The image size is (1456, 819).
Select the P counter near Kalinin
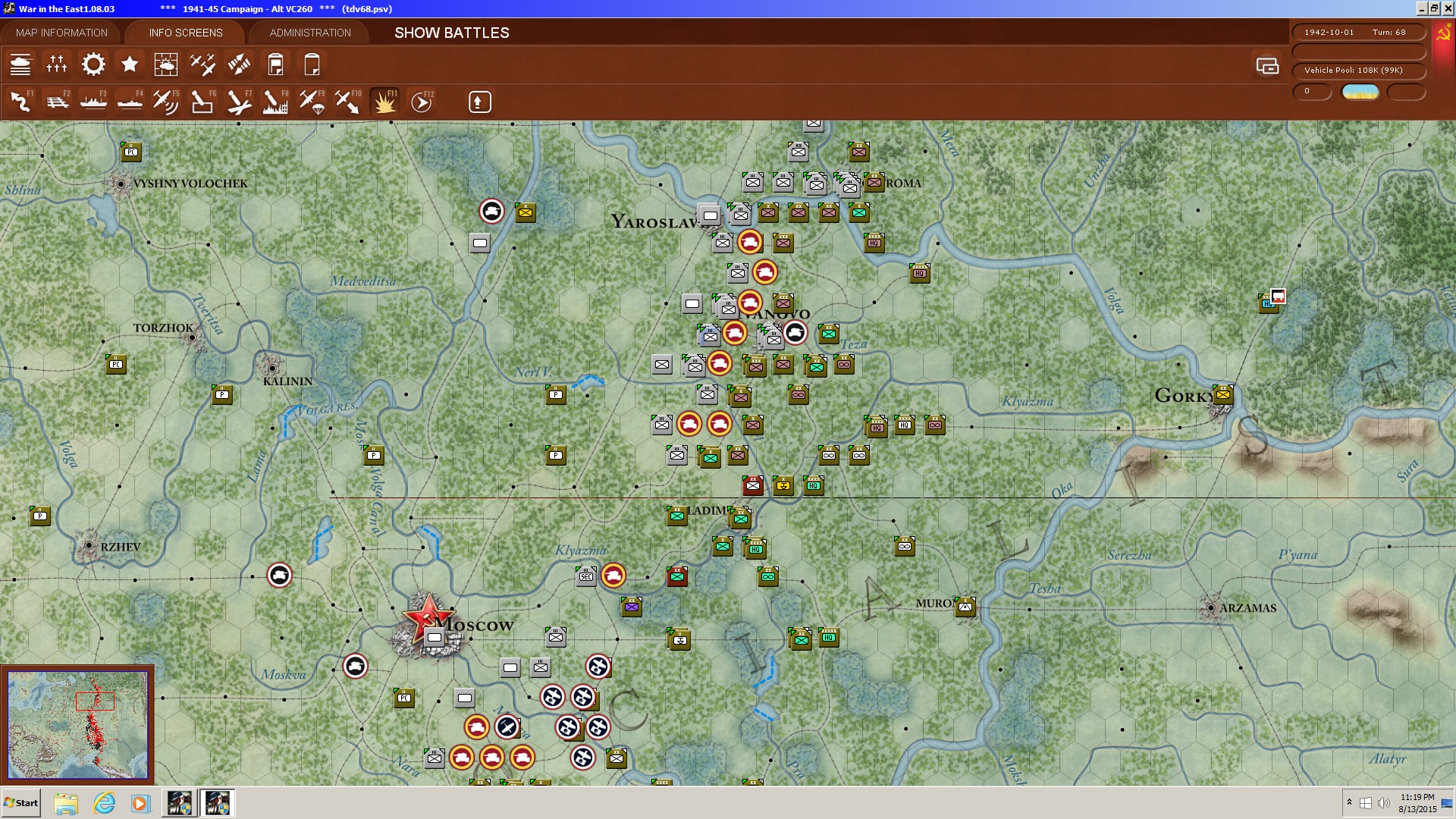tap(221, 394)
